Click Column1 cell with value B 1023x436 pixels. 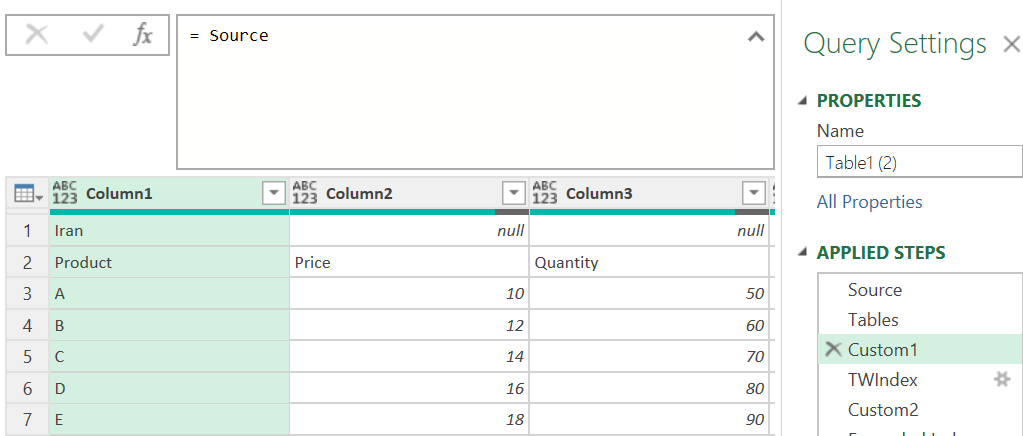pyautogui.click(x=170, y=325)
